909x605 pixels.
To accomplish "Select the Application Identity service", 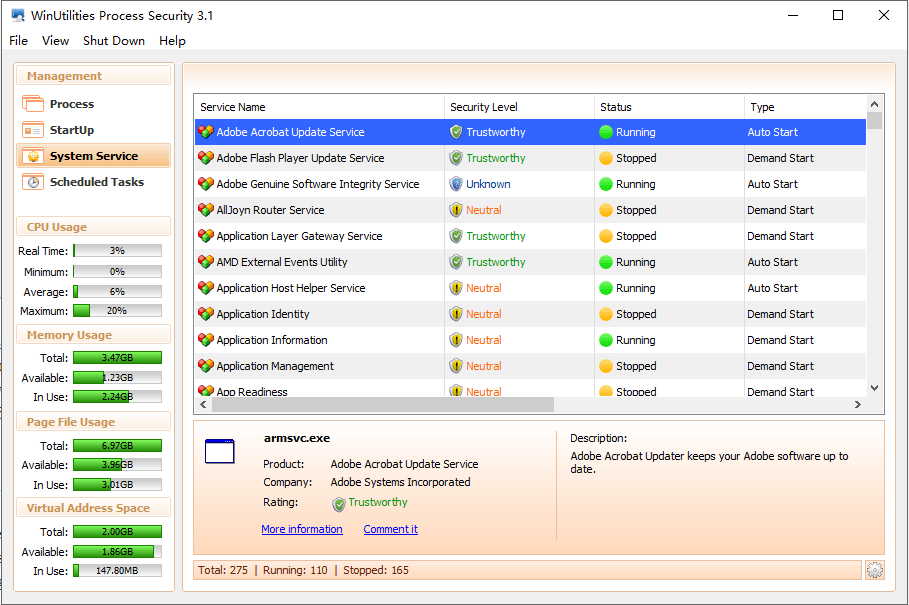I will coord(530,314).
